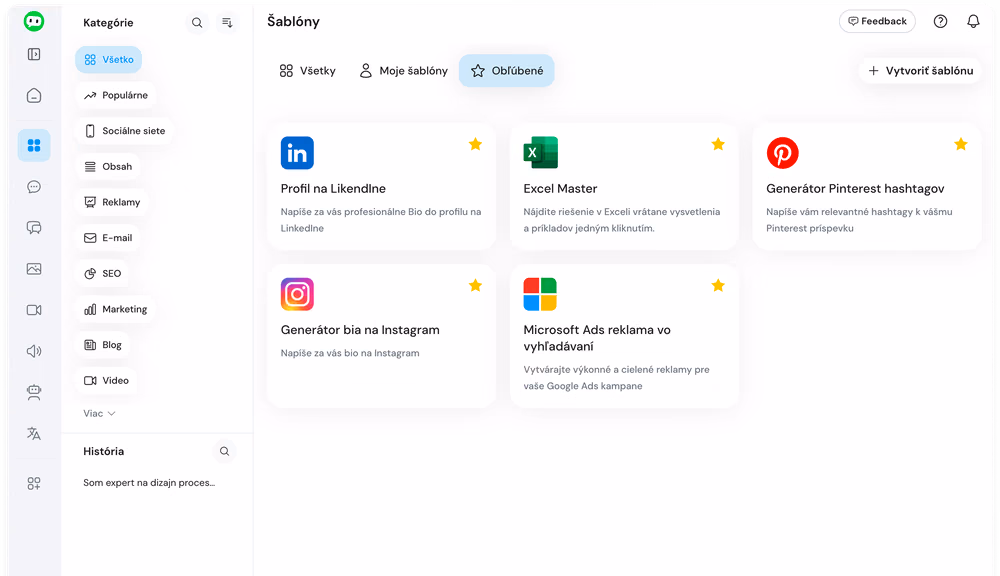1000x576 pixels.
Task: Open the chat bubble icon in left rail
Action: coord(34,186)
